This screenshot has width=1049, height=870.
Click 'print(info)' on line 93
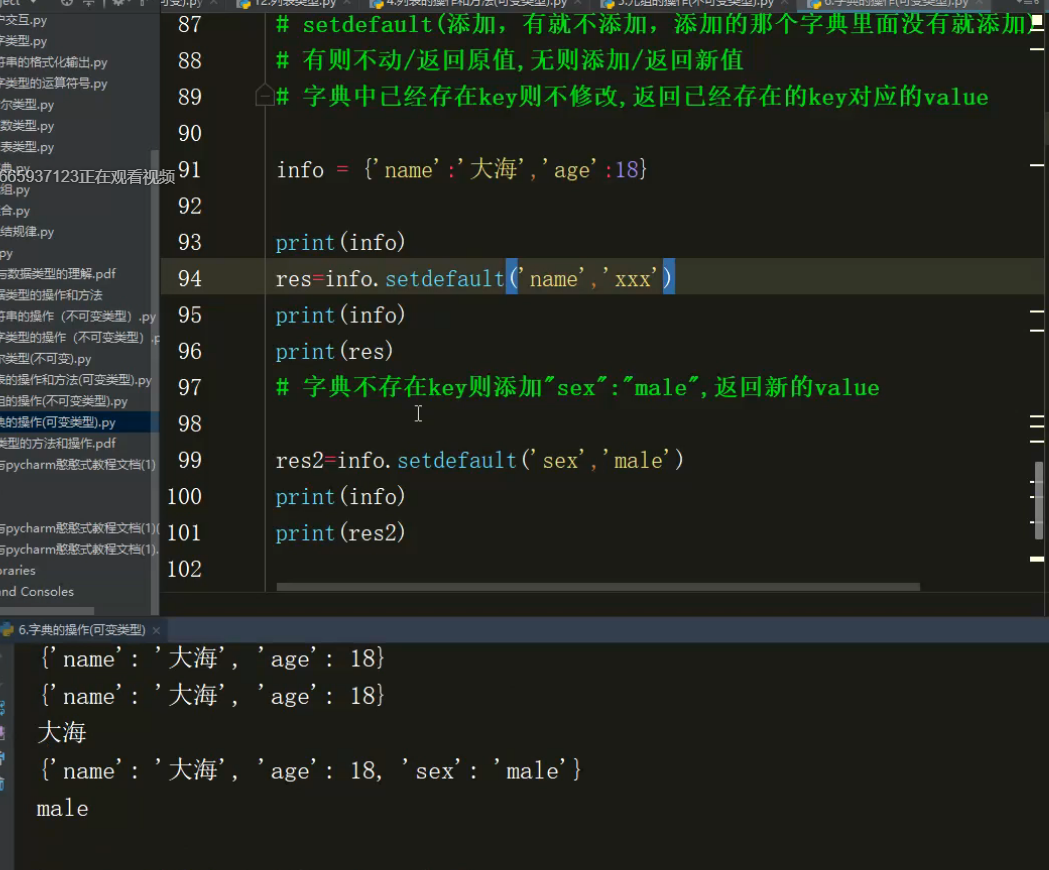click(341, 242)
